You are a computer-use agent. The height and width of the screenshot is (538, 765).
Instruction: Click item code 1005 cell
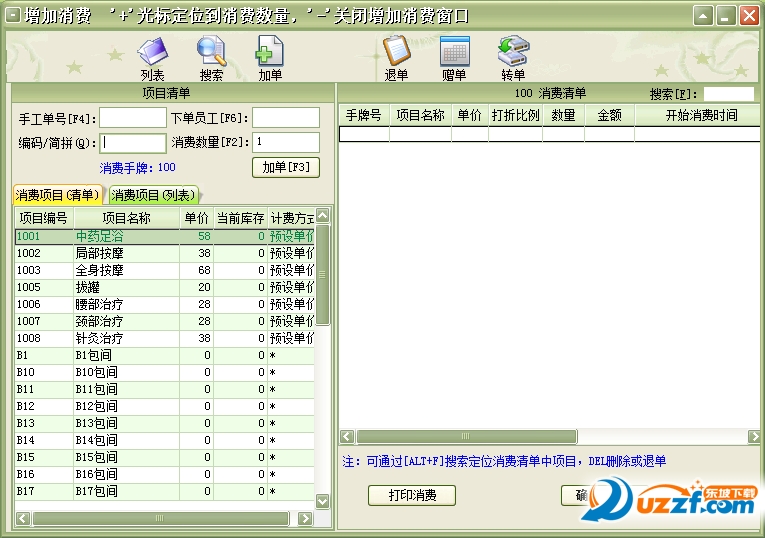(44, 287)
